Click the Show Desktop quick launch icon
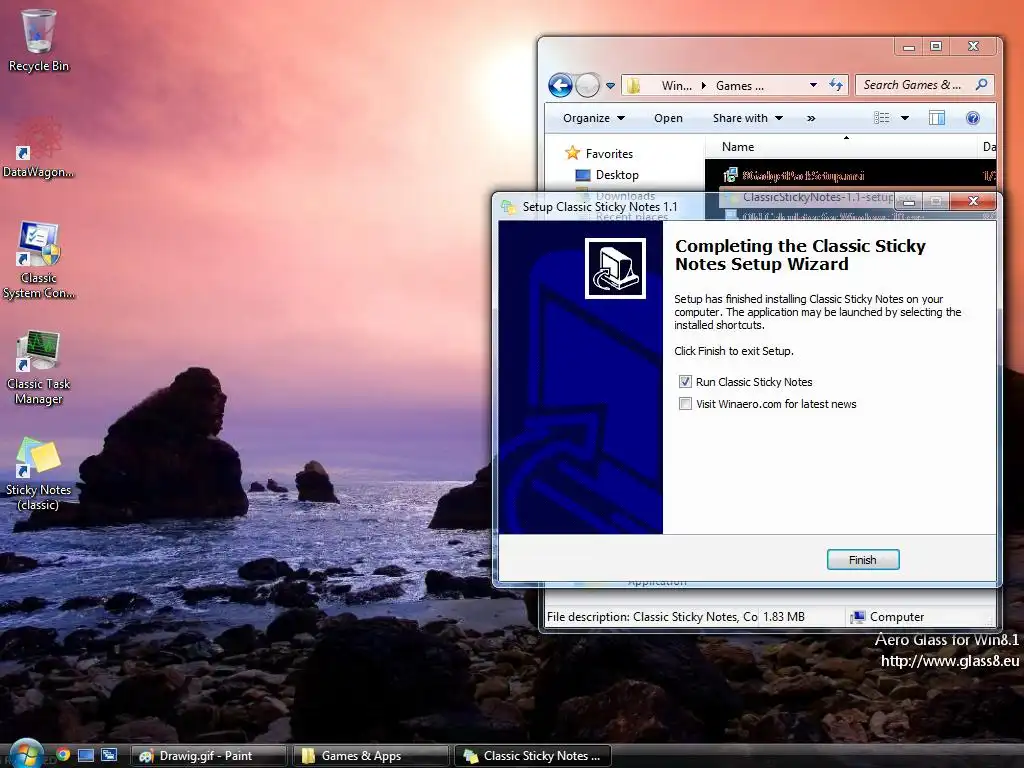Image resolution: width=1024 pixels, height=768 pixels. (x=86, y=755)
